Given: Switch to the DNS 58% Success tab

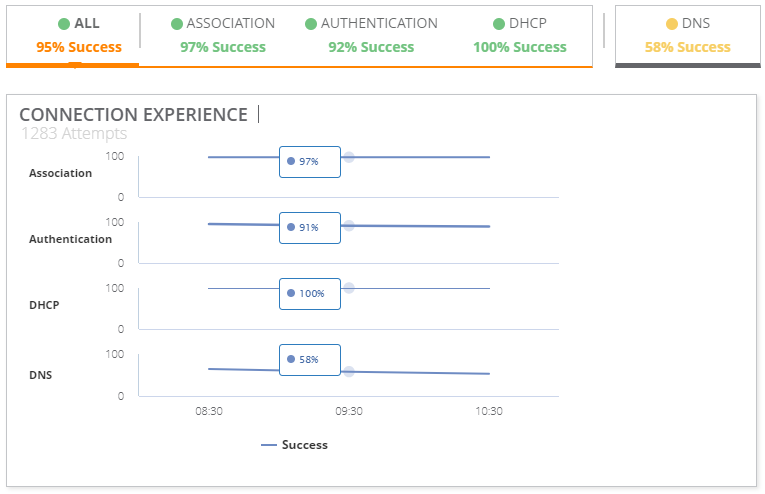Looking at the screenshot, I should pos(687,35).
